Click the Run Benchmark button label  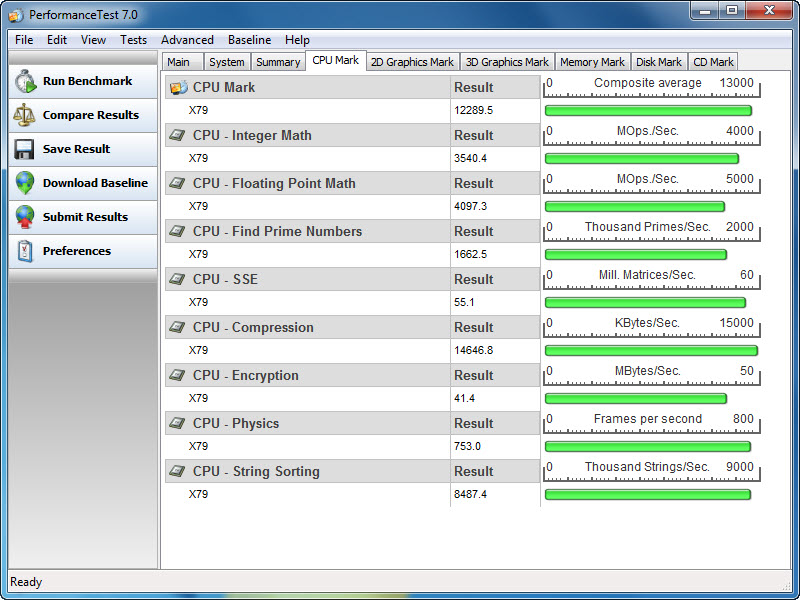pos(87,81)
